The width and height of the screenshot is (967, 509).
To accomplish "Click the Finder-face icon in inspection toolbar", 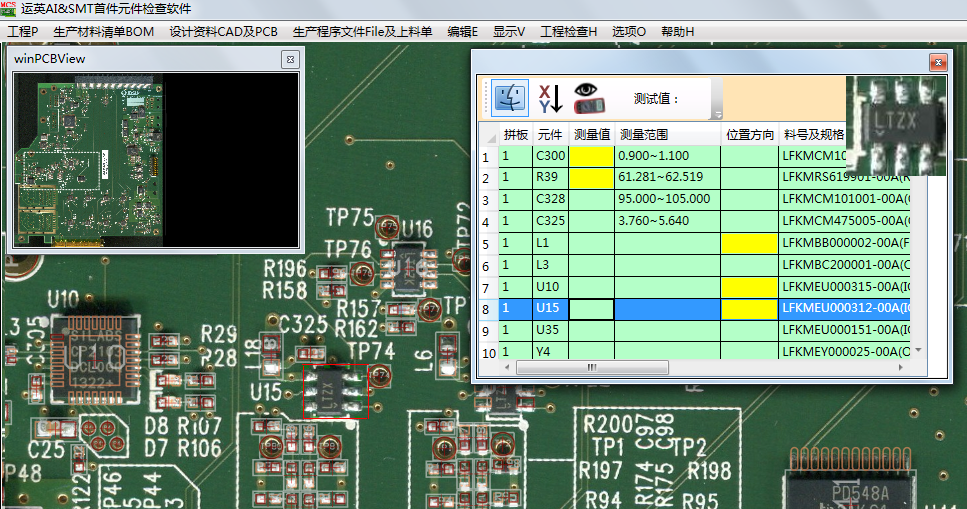I will click(x=510, y=98).
